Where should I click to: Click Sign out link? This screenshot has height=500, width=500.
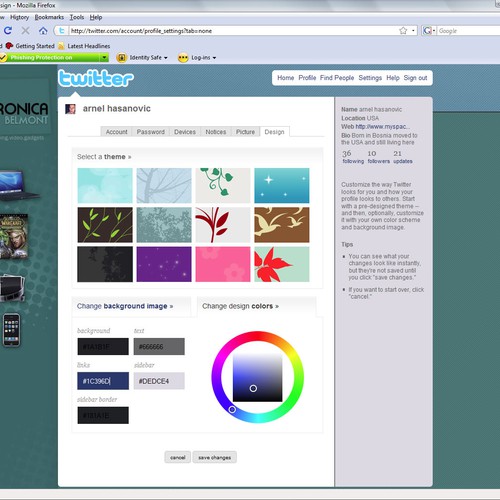click(415, 78)
